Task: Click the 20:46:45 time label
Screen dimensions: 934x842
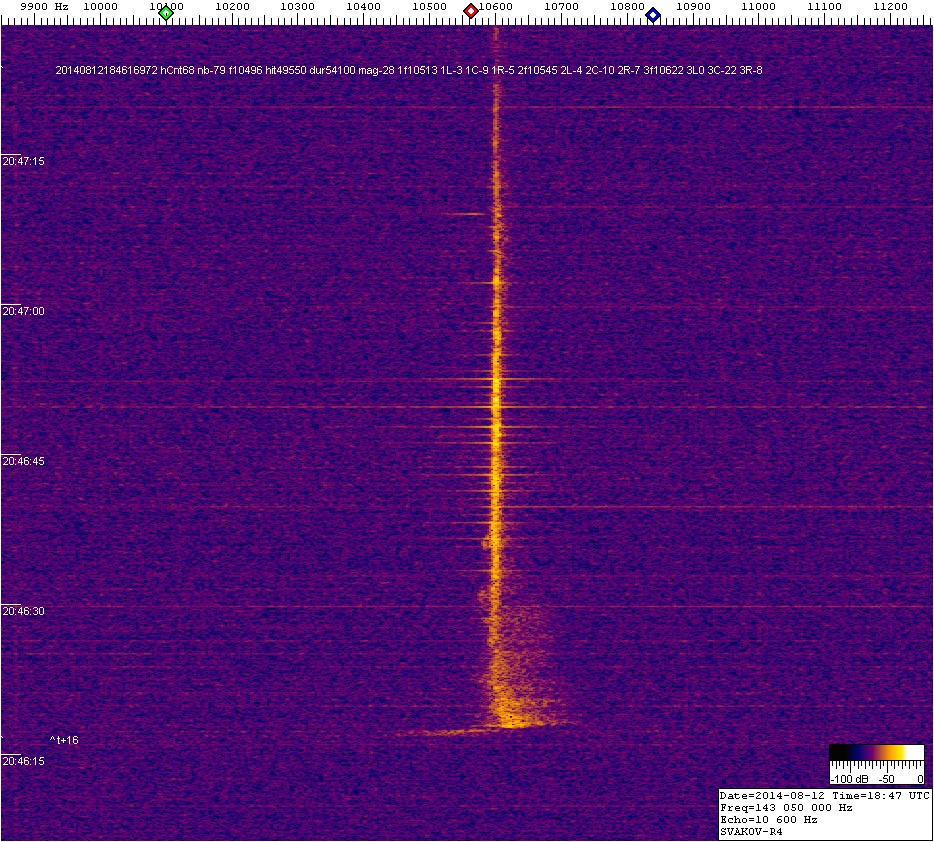Action: tap(24, 461)
